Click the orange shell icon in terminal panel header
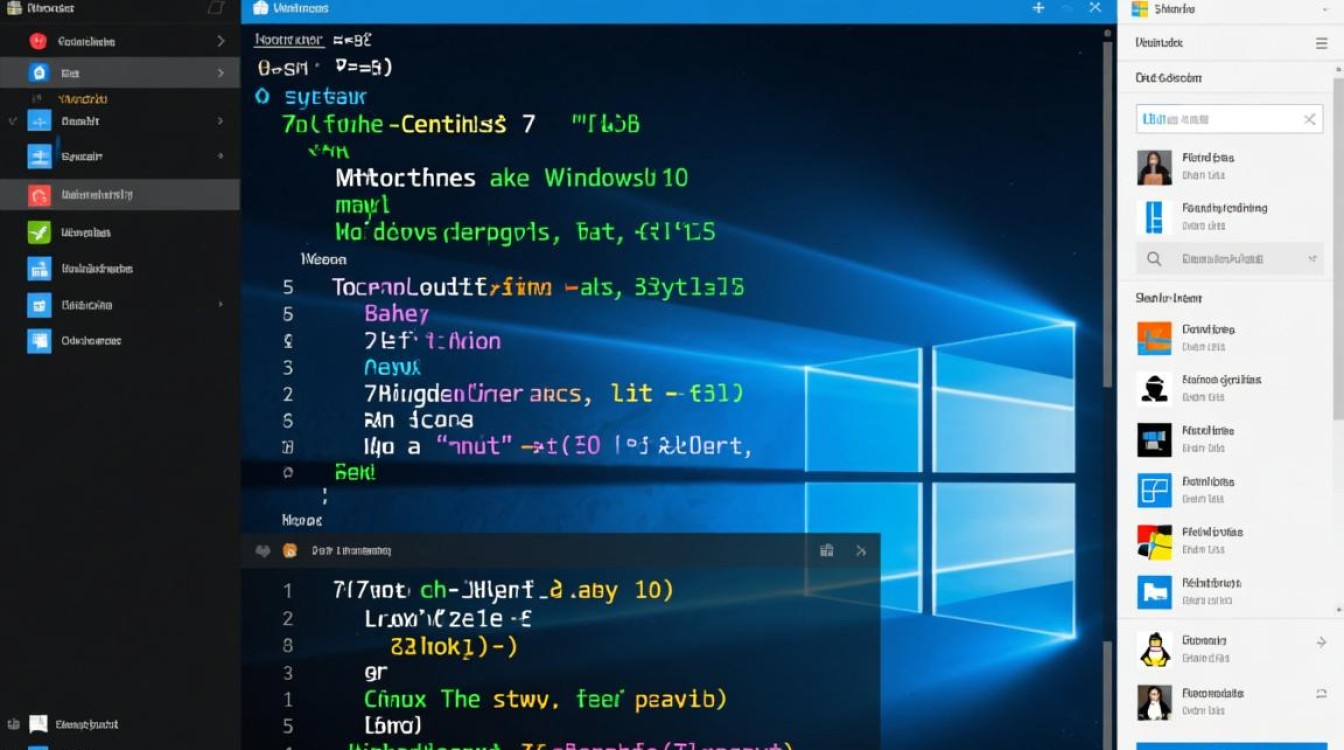The width and height of the screenshot is (1344, 750). point(290,550)
